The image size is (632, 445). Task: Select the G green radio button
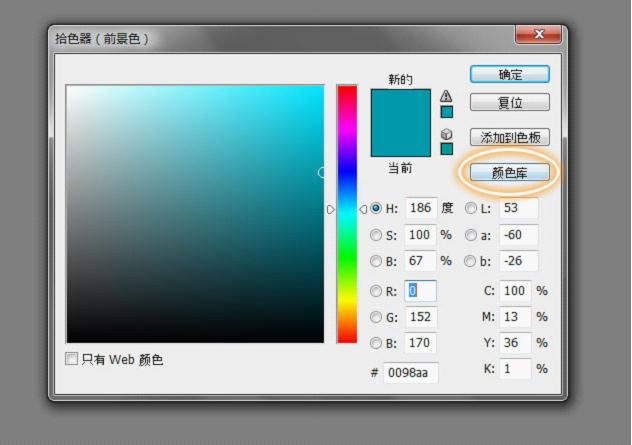pos(376,317)
